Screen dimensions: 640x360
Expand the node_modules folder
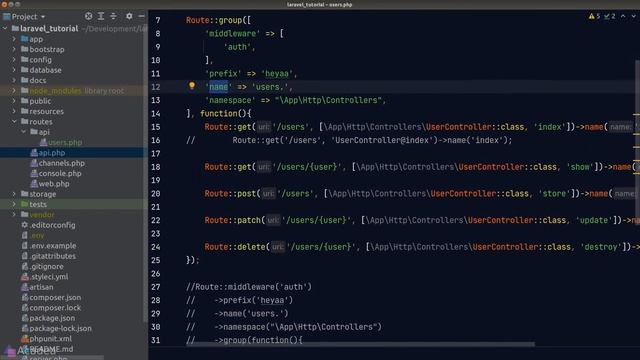click(x=14, y=91)
